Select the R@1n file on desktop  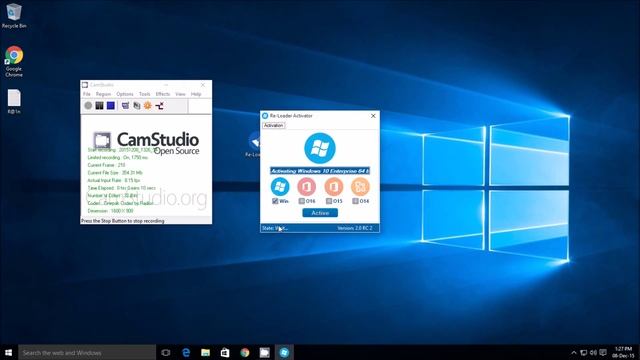coord(14,101)
